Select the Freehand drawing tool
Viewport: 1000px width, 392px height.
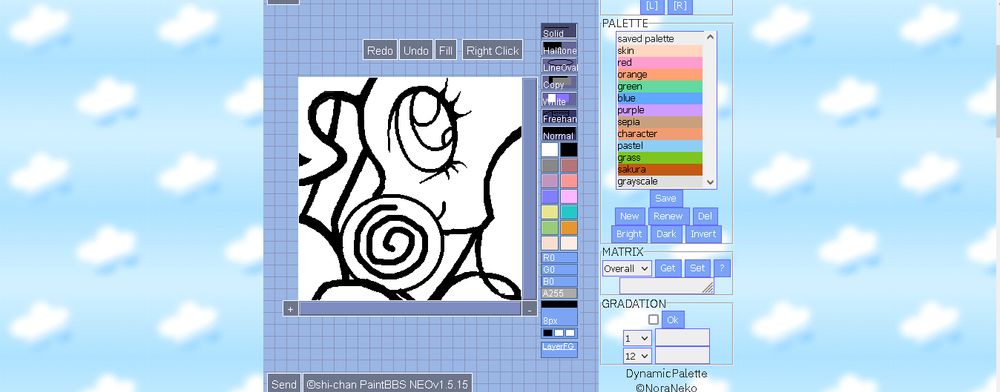(559, 117)
